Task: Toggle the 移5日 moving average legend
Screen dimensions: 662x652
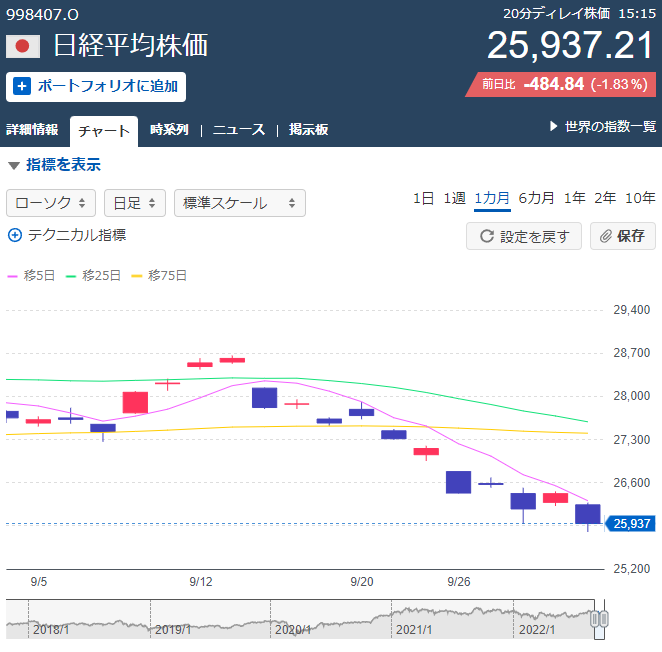Action: [31, 276]
